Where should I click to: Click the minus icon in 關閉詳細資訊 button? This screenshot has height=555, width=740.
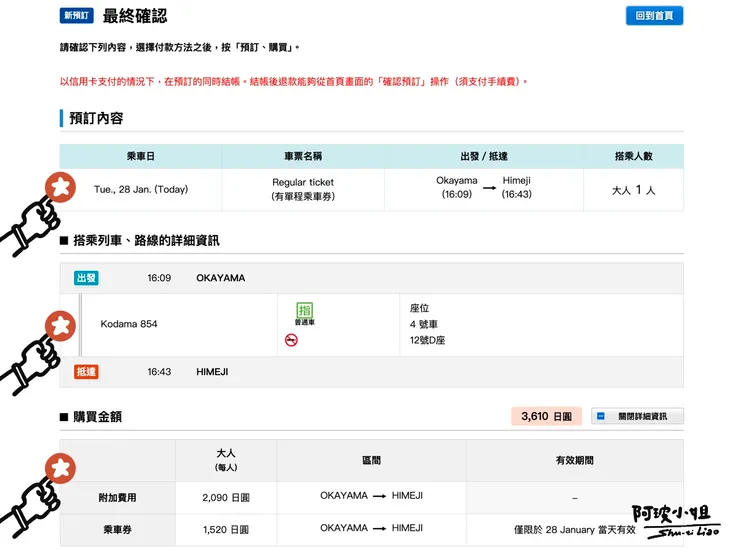click(601, 416)
